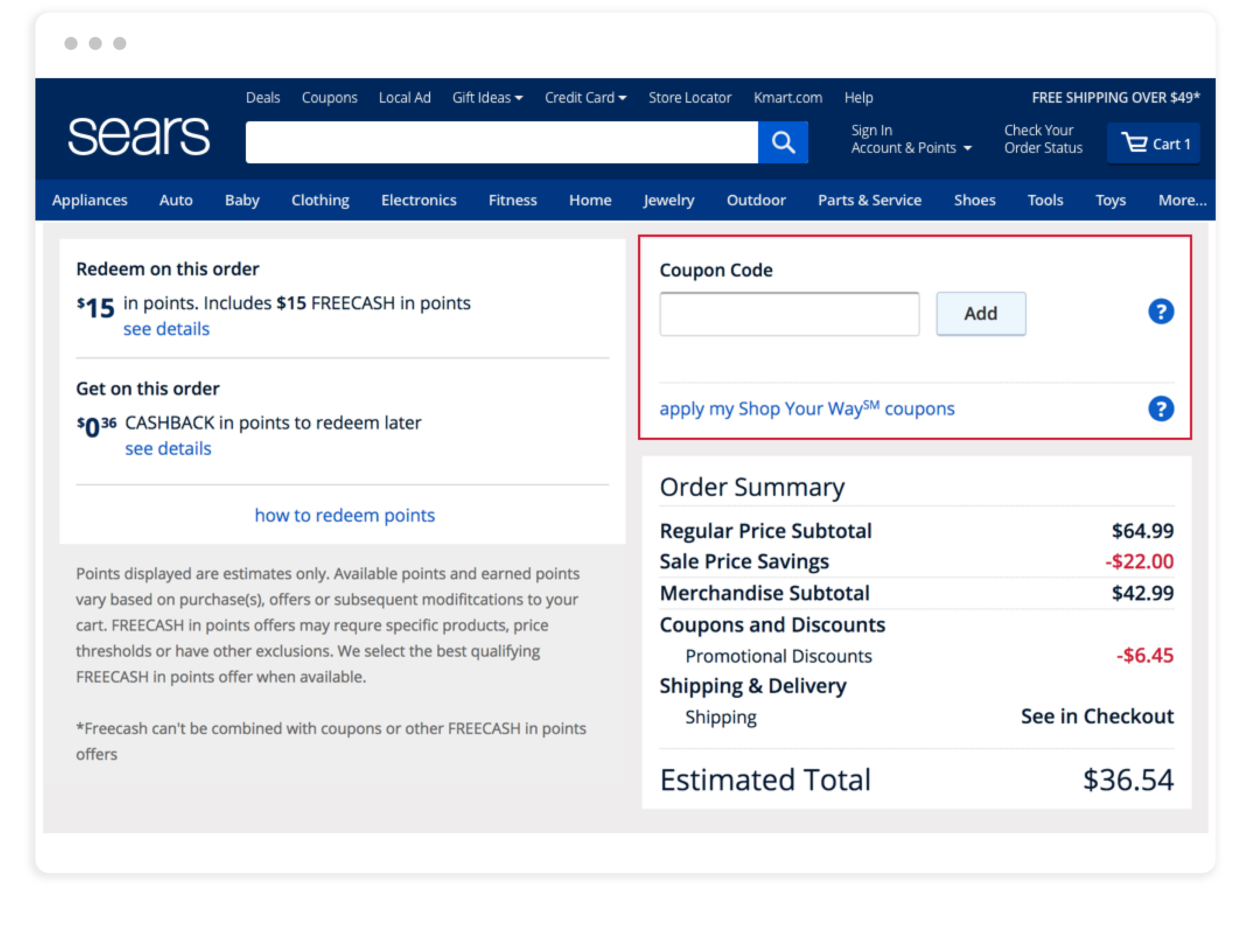Click see details under Redeem on this order
This screenshot has height=952, width=1254.
166,329
